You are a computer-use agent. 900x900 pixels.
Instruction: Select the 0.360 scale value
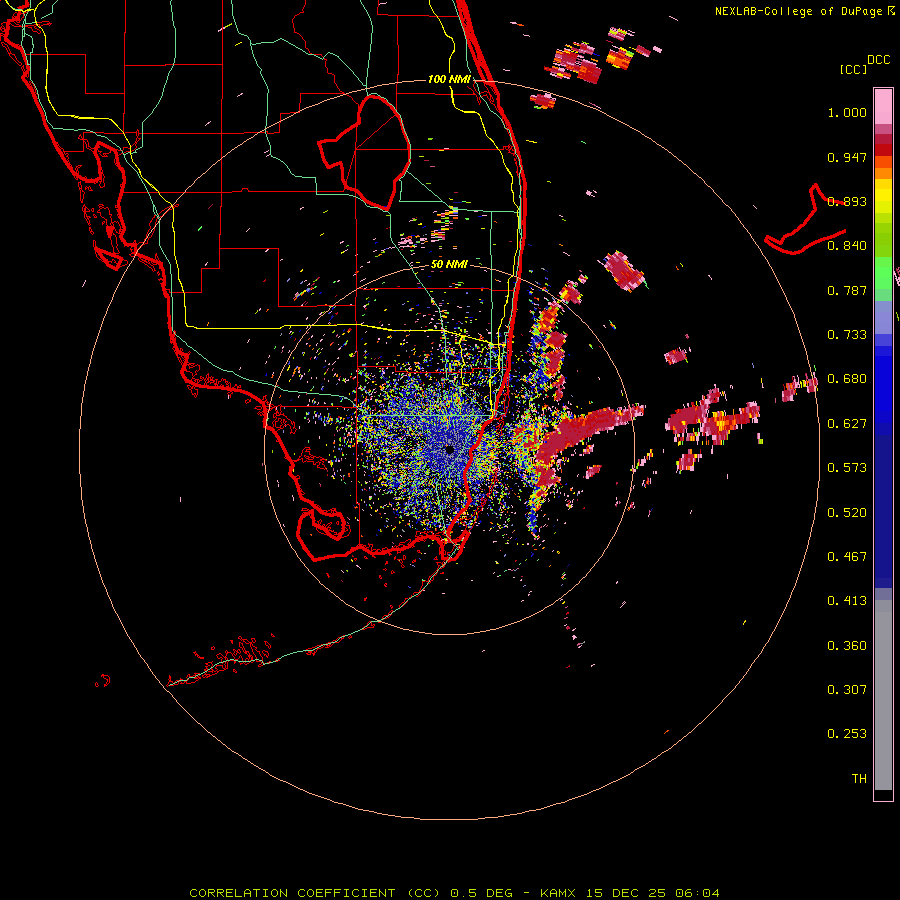(847, 646)
